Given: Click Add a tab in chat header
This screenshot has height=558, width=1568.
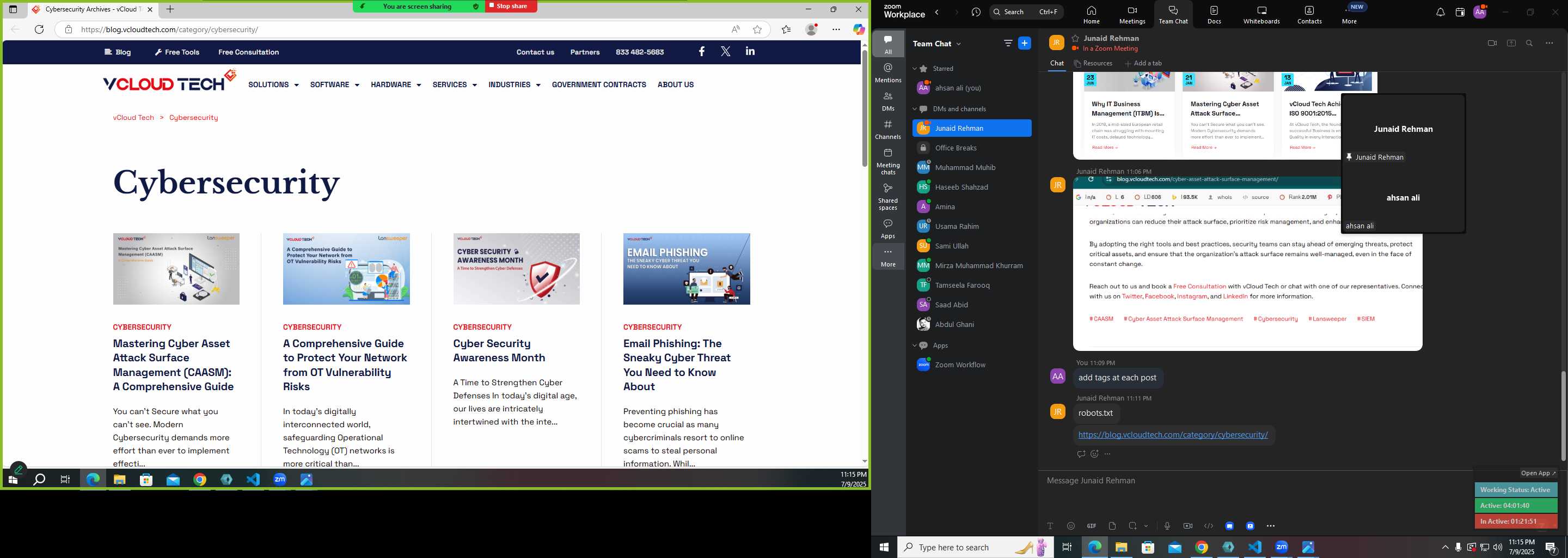Looking at the screenshot, I should 1143,63.
